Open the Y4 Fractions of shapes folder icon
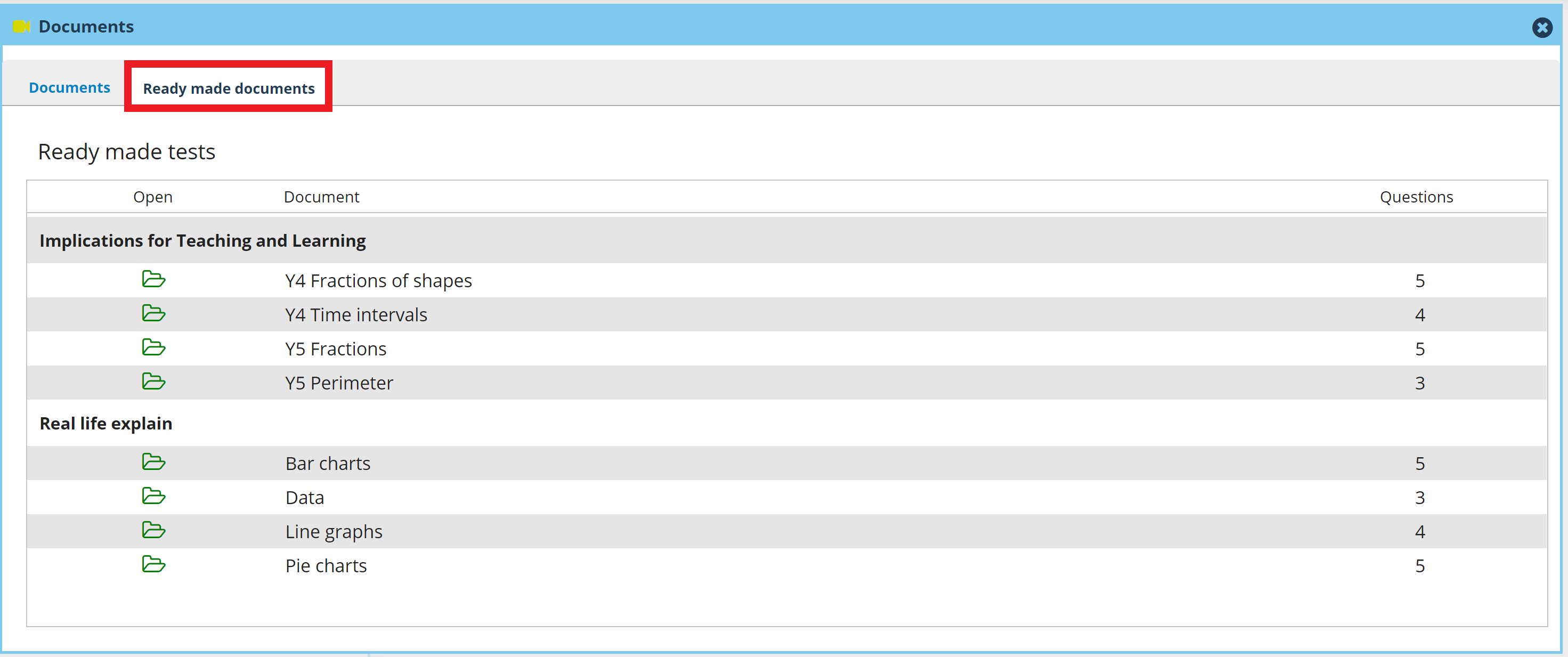1568x657 pixels. [153, 280]
